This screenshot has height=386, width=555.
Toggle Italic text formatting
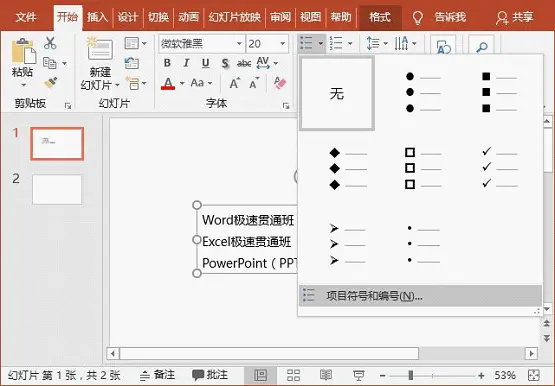[x=186, y=63]
